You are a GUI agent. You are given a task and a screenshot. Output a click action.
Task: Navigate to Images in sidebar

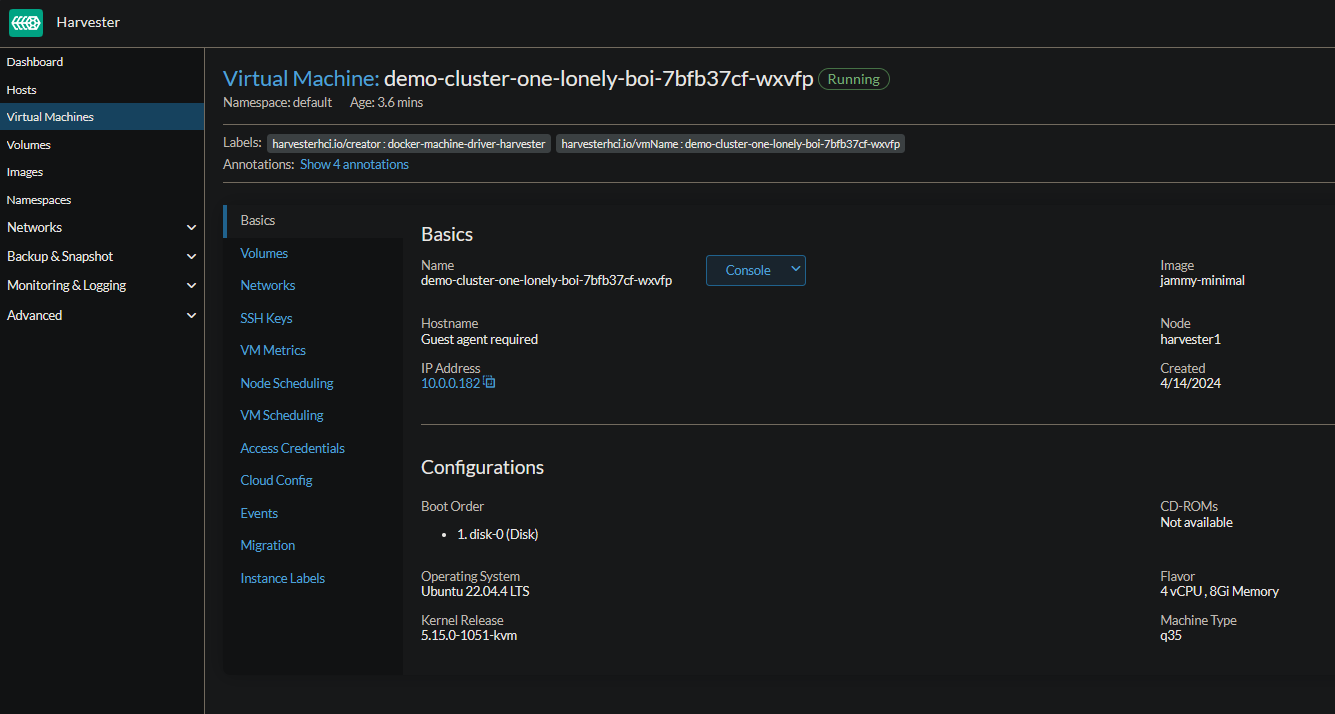point(25,172)
